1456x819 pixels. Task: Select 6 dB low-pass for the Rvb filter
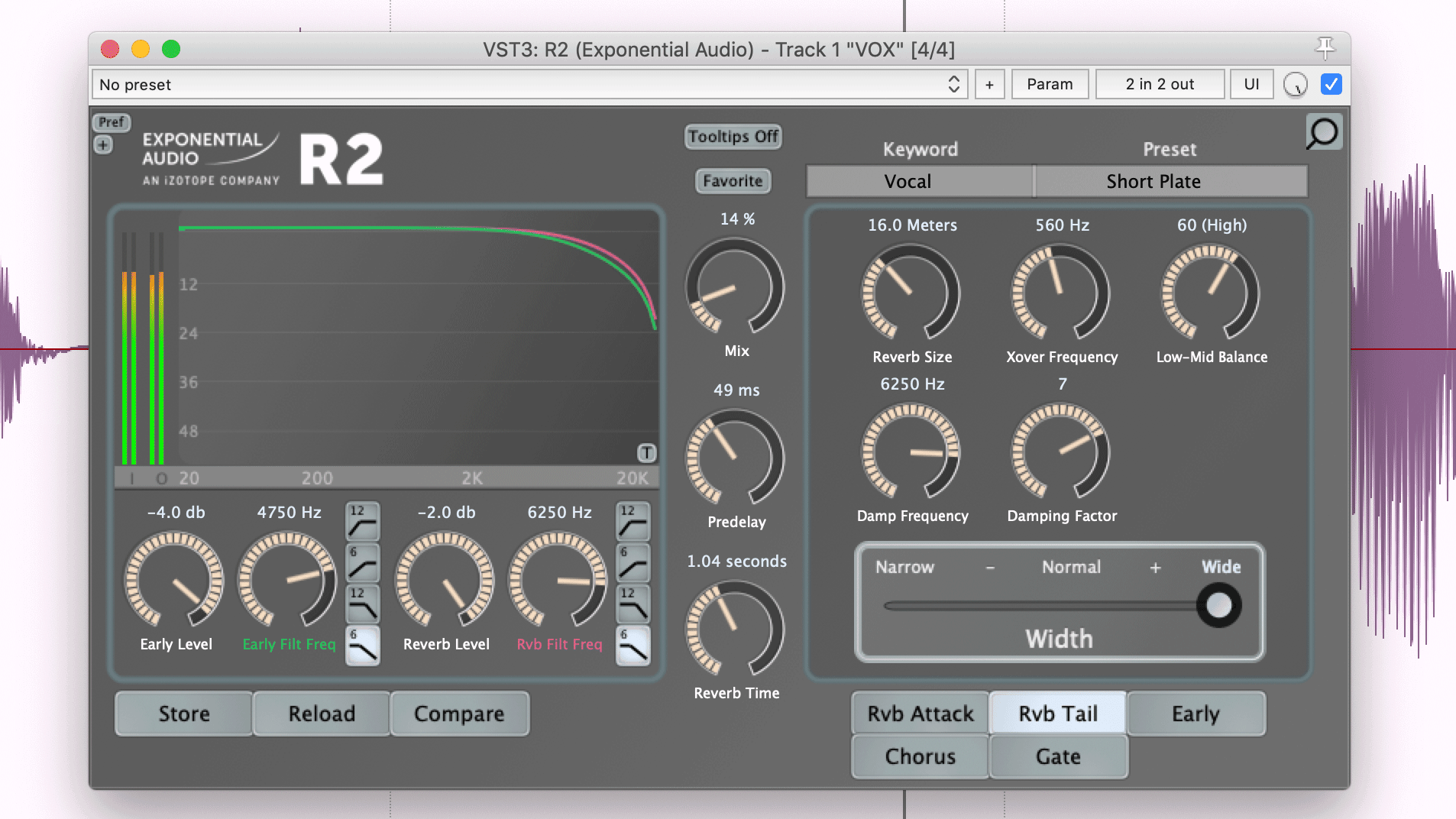(633, 645)
